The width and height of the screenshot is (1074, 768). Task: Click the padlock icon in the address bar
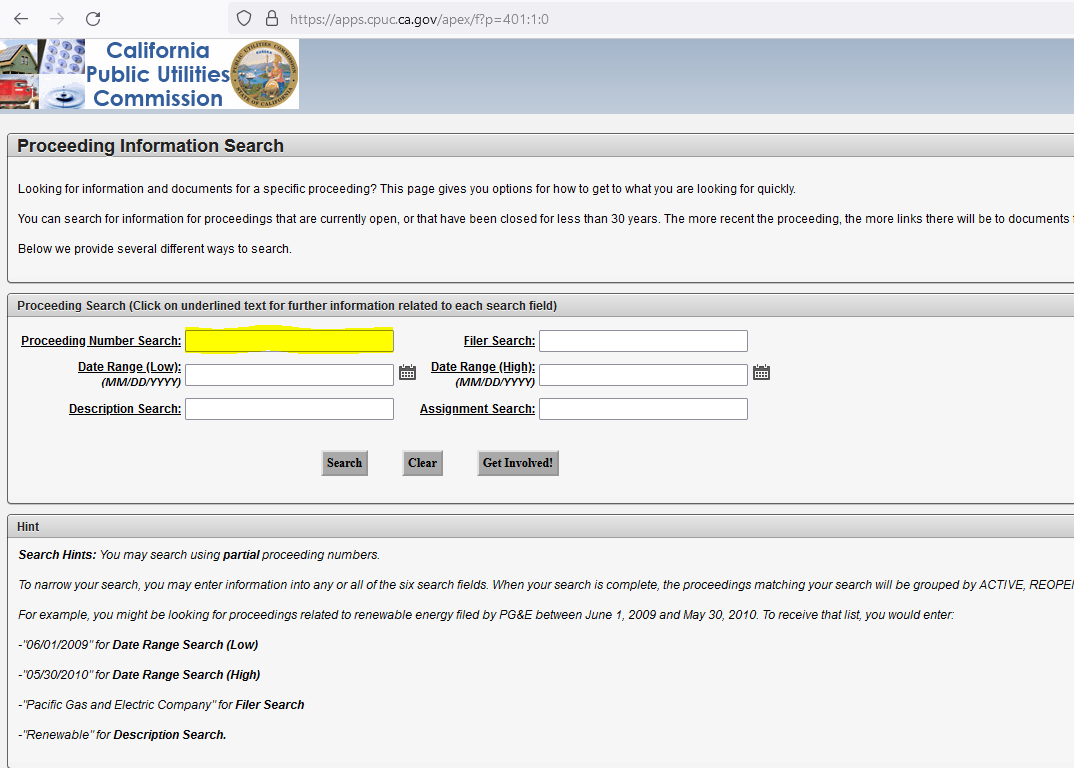[x=273, y=18]
